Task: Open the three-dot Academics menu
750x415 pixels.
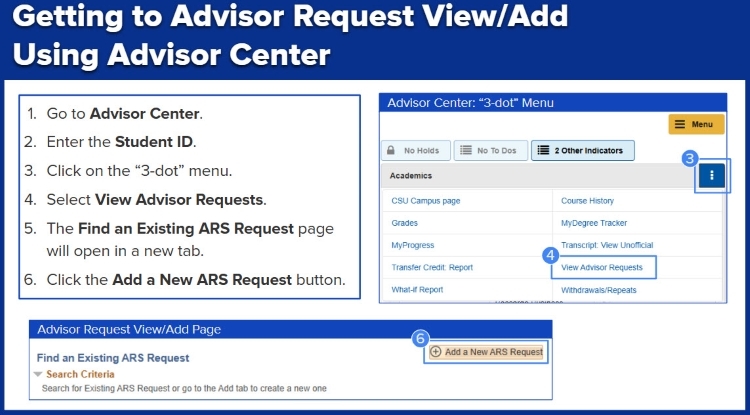Action: 712,175
